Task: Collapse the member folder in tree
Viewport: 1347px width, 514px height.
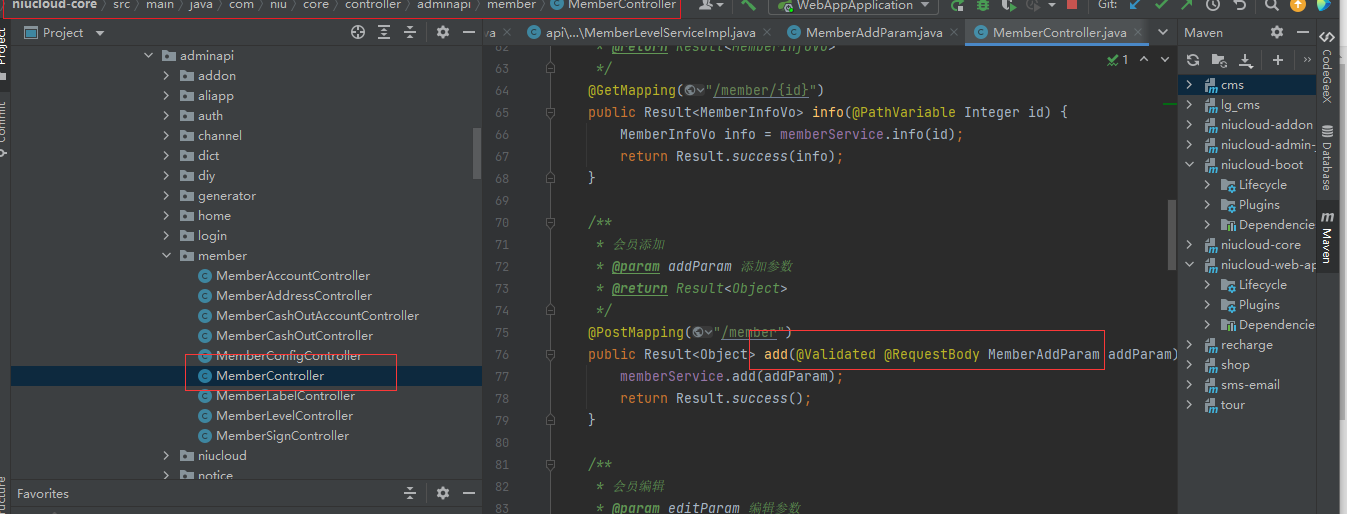Action: tap(167, 256)
